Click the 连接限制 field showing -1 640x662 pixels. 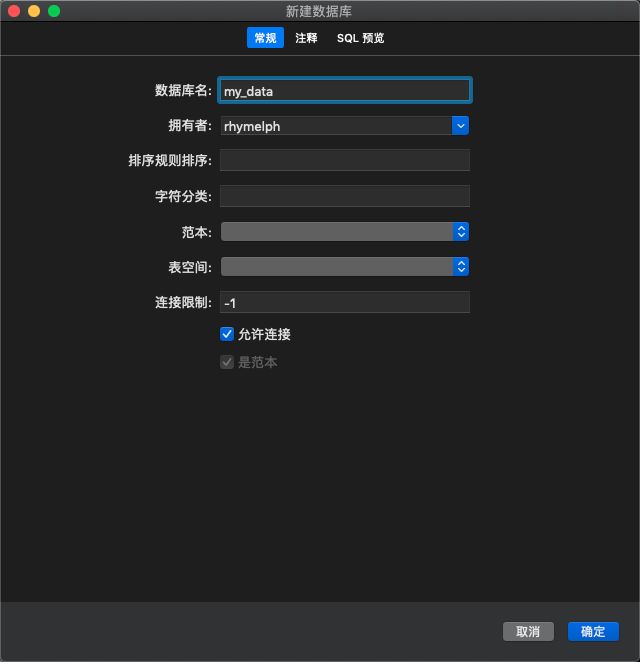[344, 302]
